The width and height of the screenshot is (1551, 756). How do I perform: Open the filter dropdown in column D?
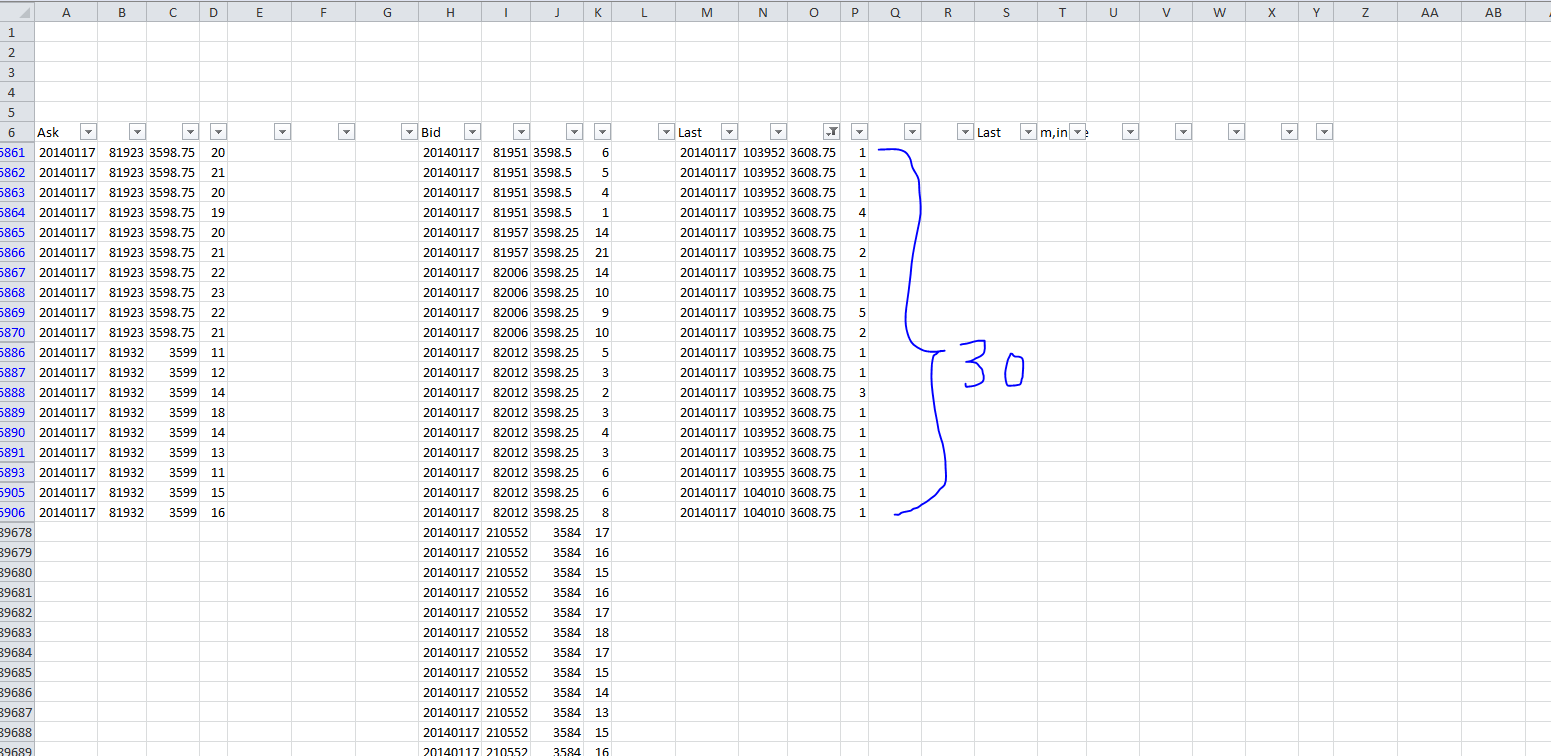tap(218, 132)
